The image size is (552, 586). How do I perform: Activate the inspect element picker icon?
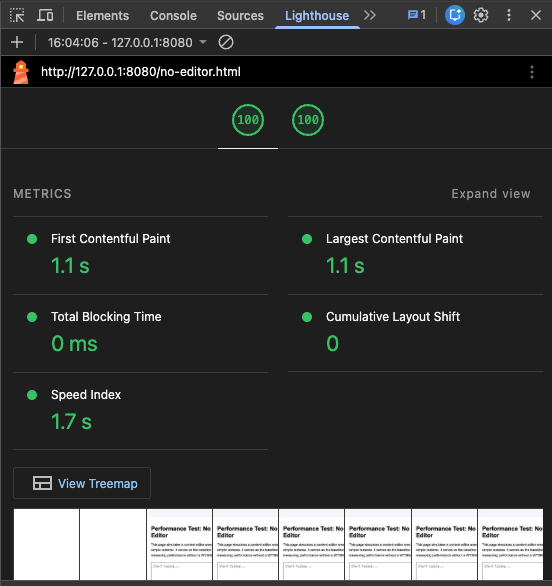(17, 15)
